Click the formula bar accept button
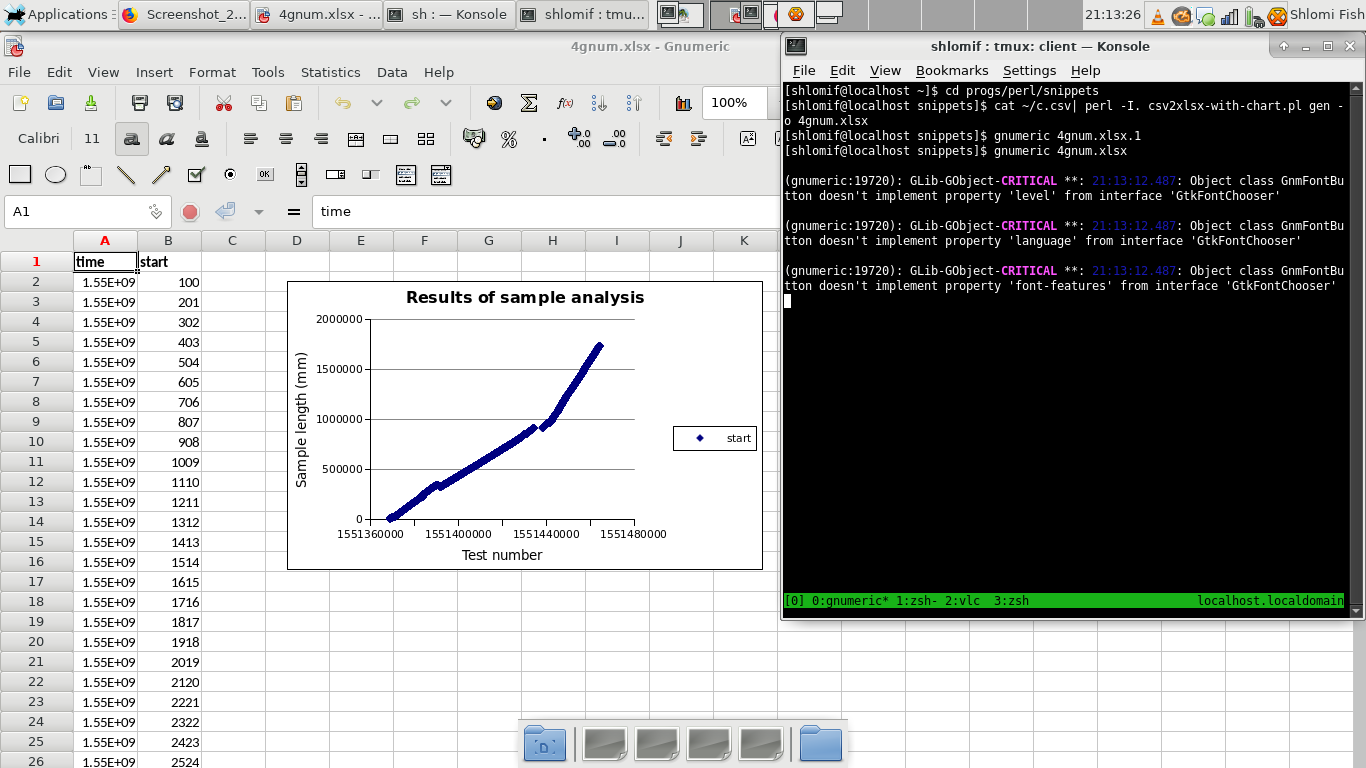This screenshot has height=768, width=1366. [225, 212]
